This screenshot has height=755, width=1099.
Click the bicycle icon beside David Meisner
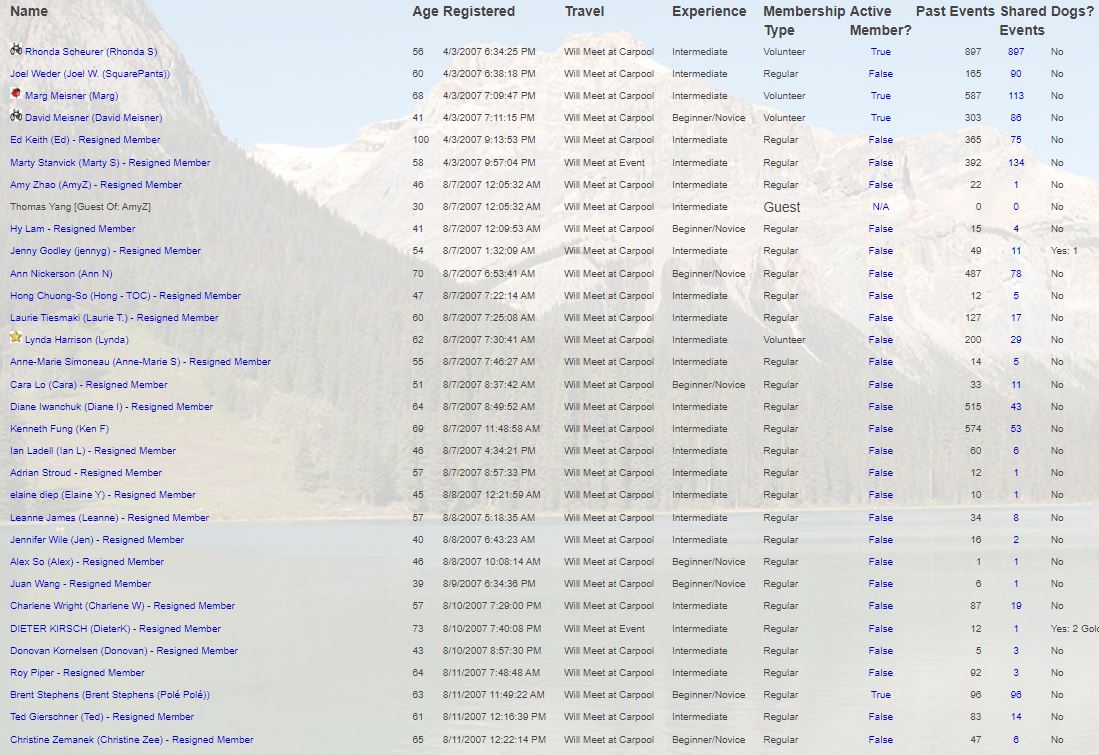tap(16, 117)
